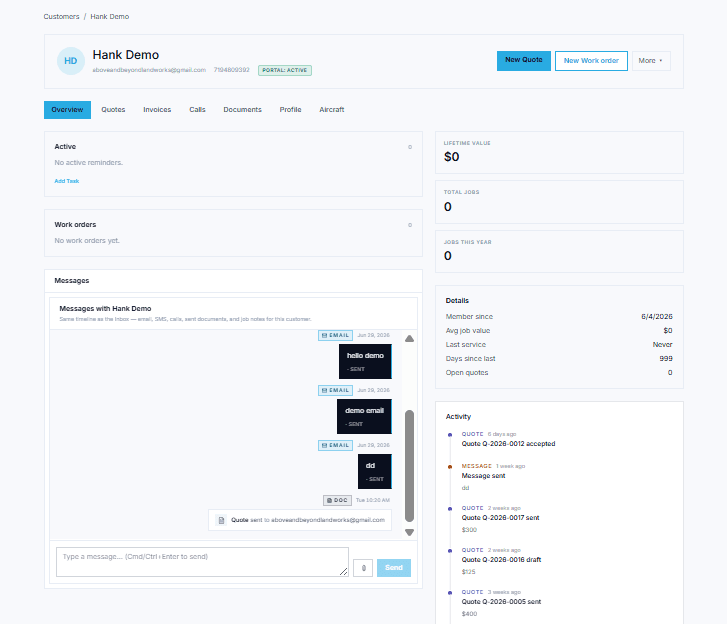Switch to the Profile tab
Image resolution: width=727 pixels, height=624 pixels.
[290, 110]
